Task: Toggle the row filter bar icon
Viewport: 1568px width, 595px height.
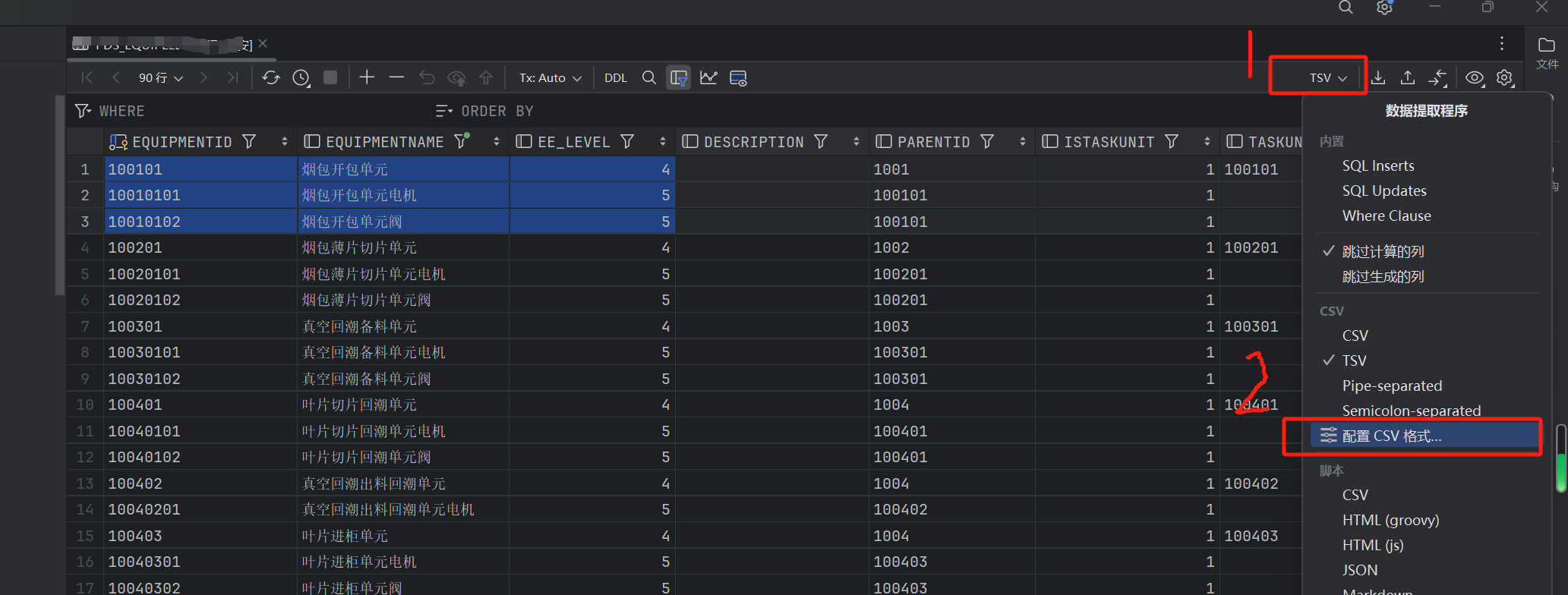Action: pos(679,77)
